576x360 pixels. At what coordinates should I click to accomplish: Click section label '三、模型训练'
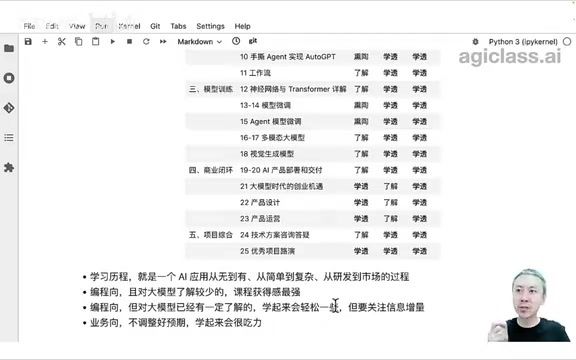click(x=210, y=89)
